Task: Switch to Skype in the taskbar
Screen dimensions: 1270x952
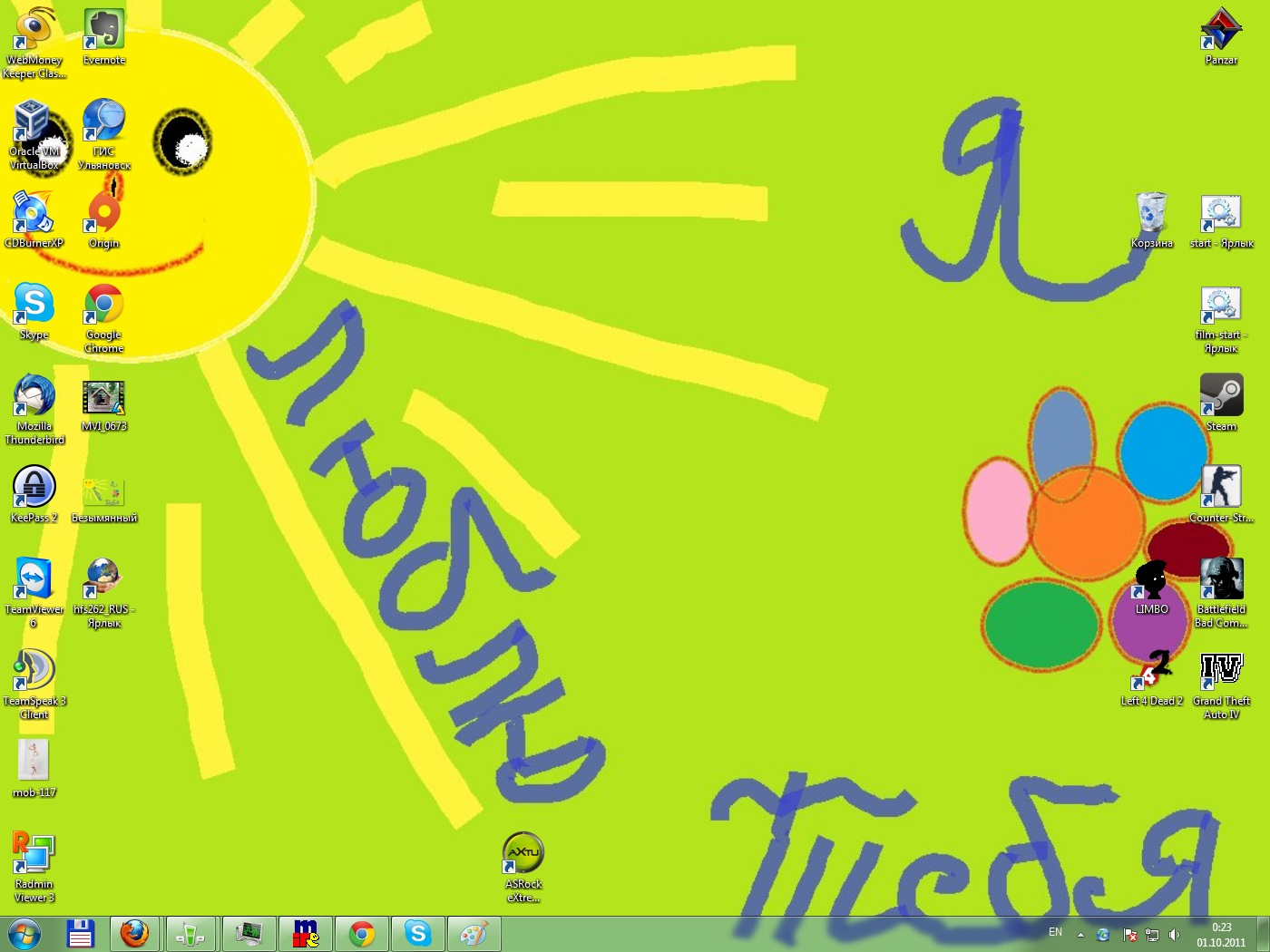Action: (416, 934)
